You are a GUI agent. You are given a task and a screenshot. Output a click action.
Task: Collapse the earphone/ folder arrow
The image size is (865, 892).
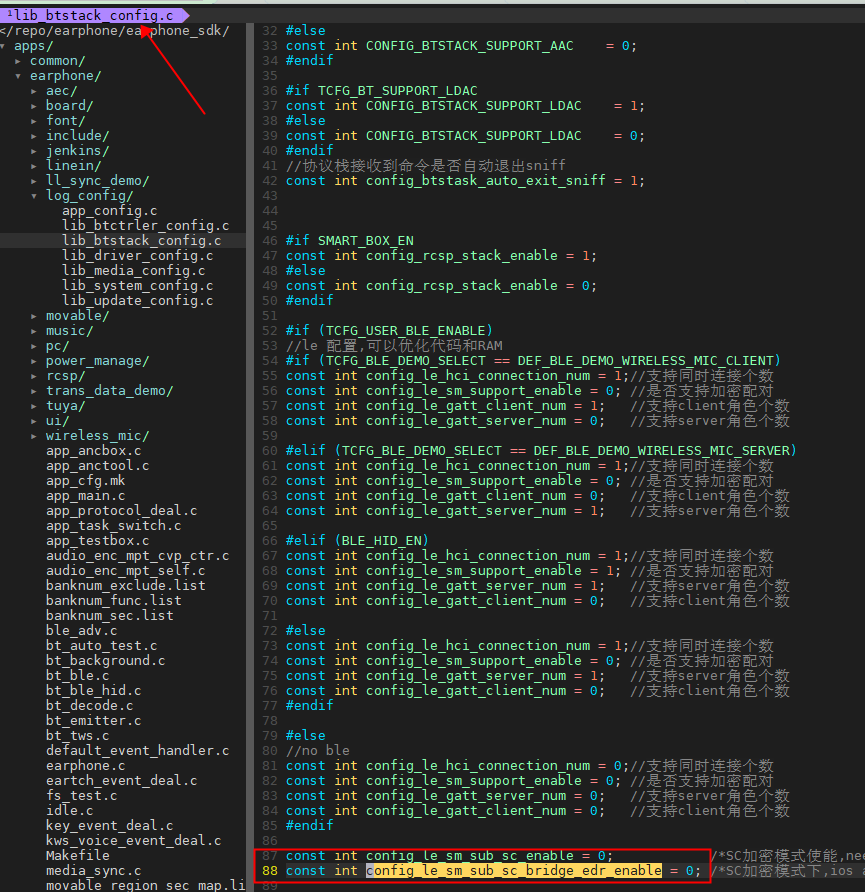[x=18, y=76]
